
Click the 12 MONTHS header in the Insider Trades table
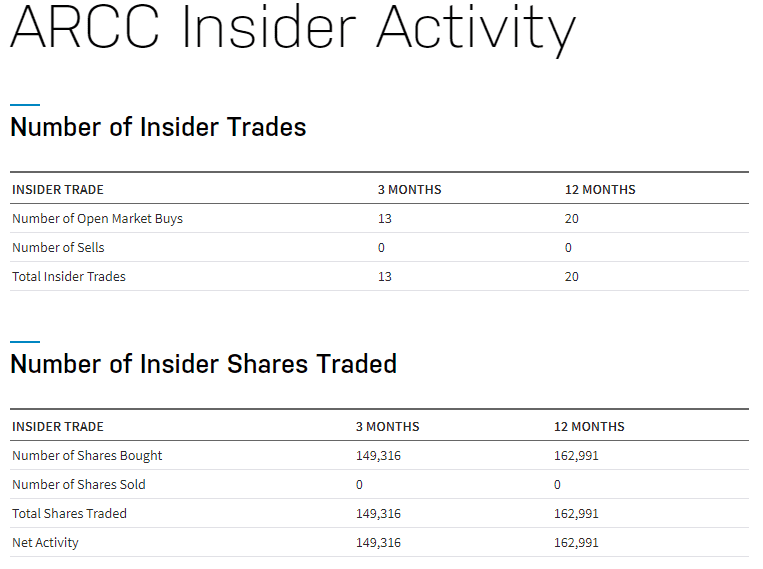pos(600,190)
